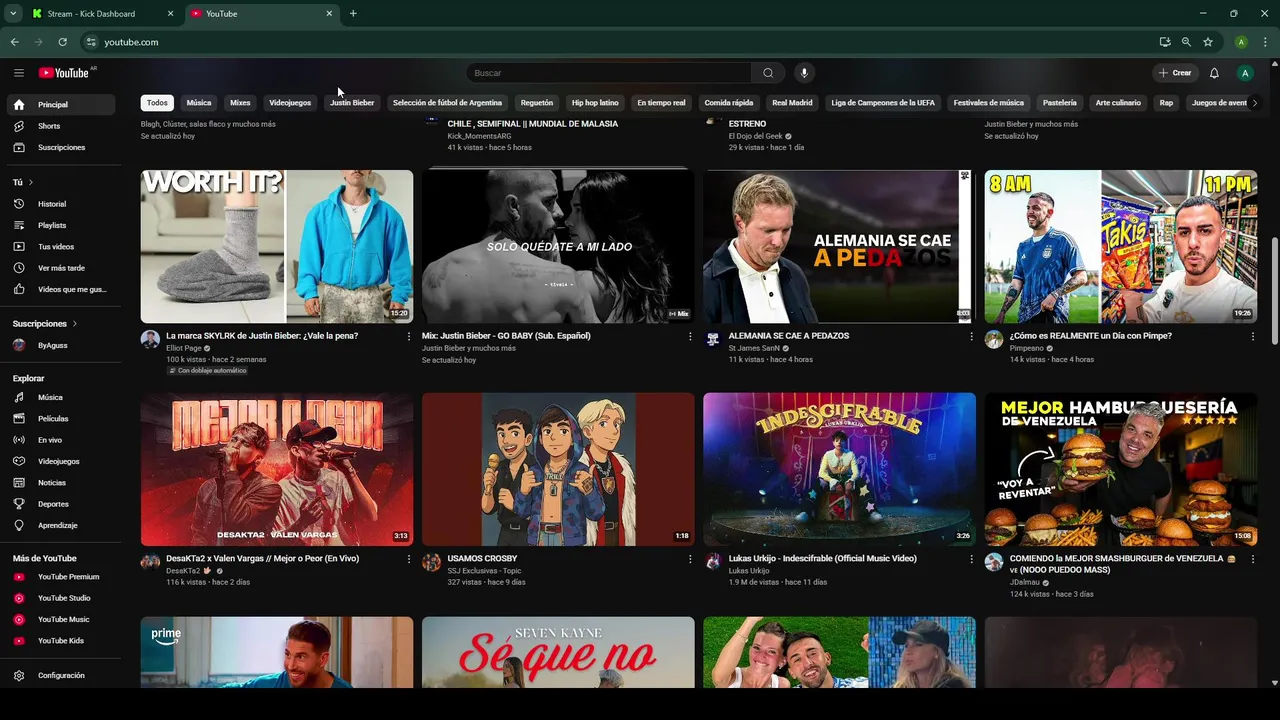
Task: Open Shorts in the sidebar
Action: (60, 126)
